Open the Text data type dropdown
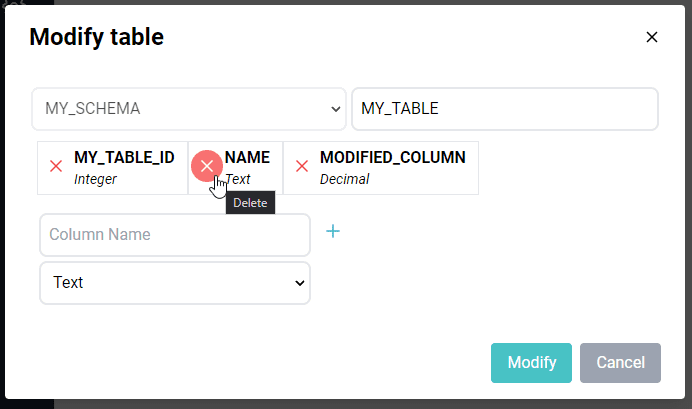 click(x=175, y=283)
